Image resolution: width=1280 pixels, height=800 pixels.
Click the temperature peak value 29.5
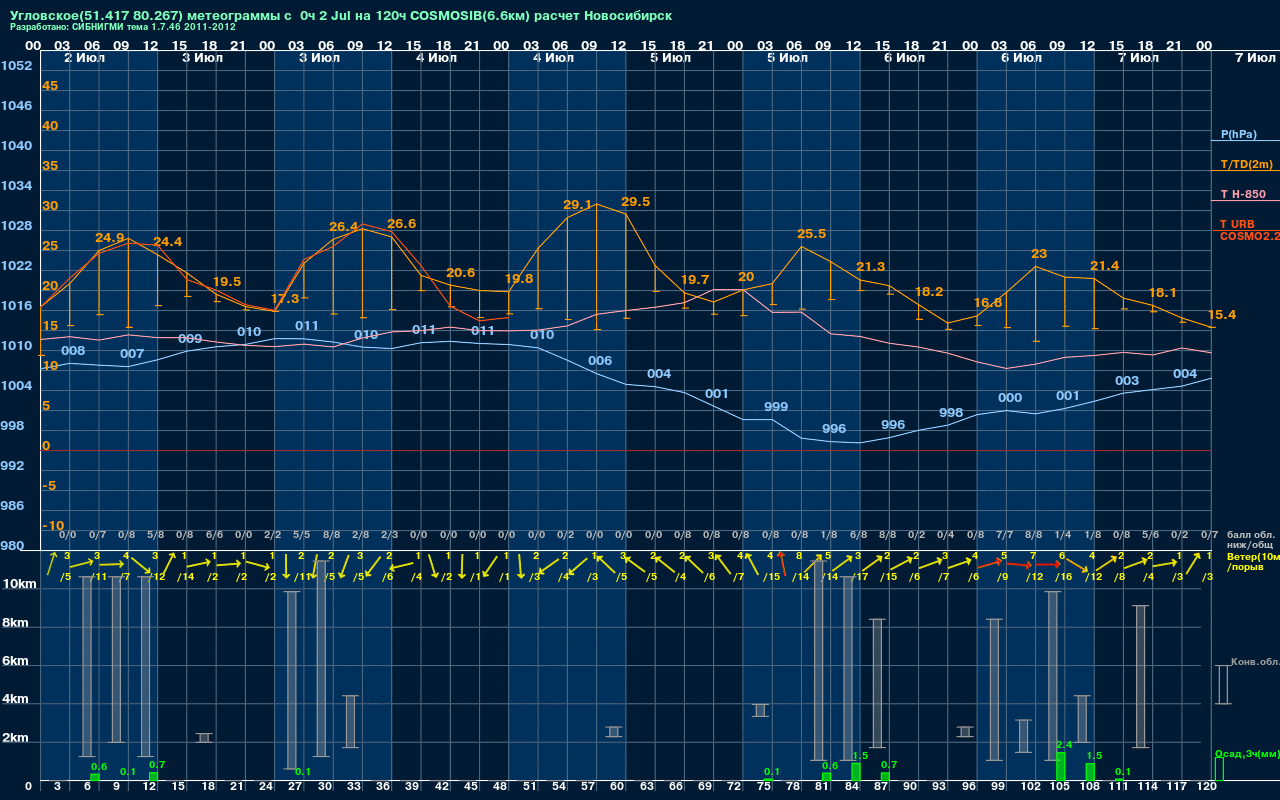point(636,202)
